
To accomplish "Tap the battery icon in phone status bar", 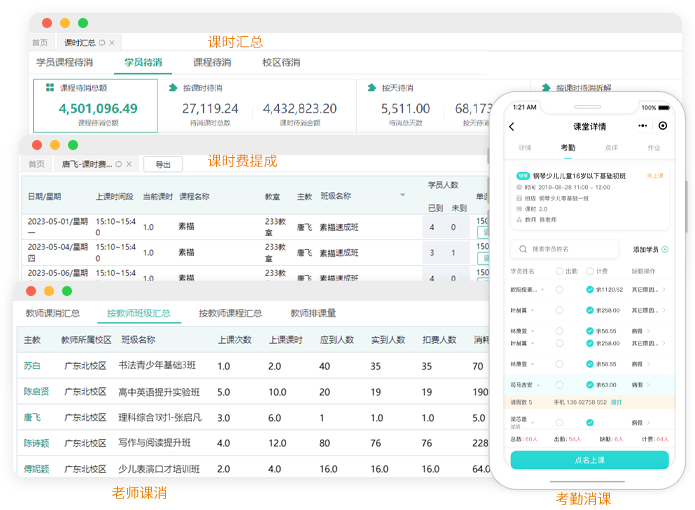I will coord(664,107).
